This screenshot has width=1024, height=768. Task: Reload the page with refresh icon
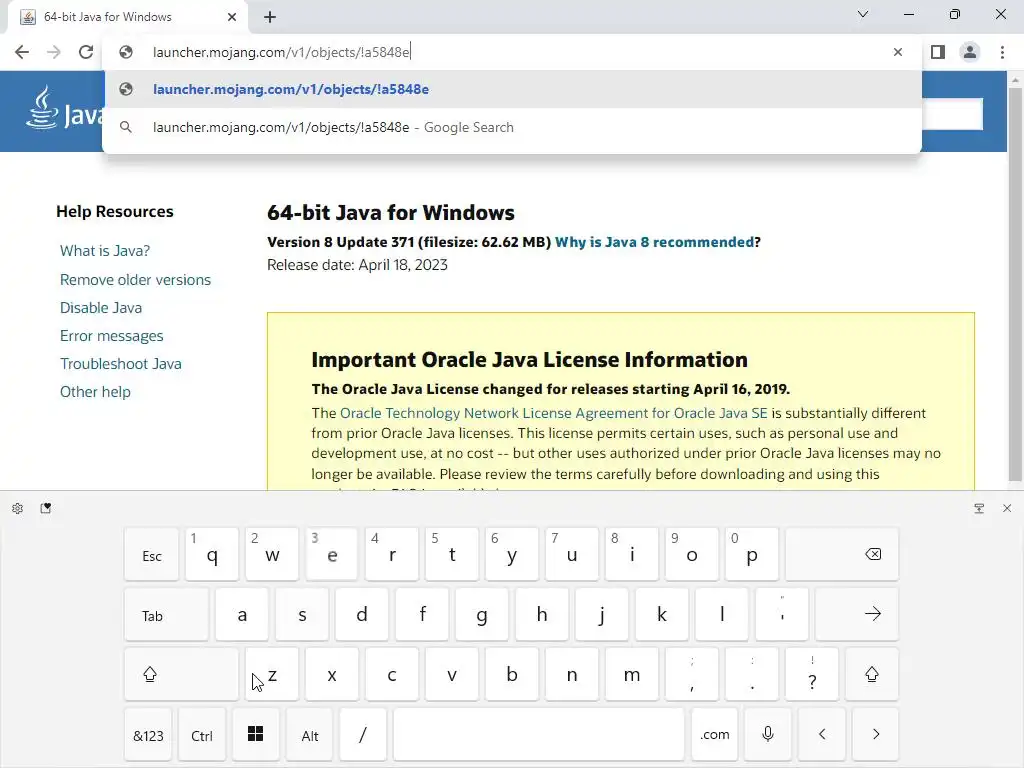(x=86, y=52)
